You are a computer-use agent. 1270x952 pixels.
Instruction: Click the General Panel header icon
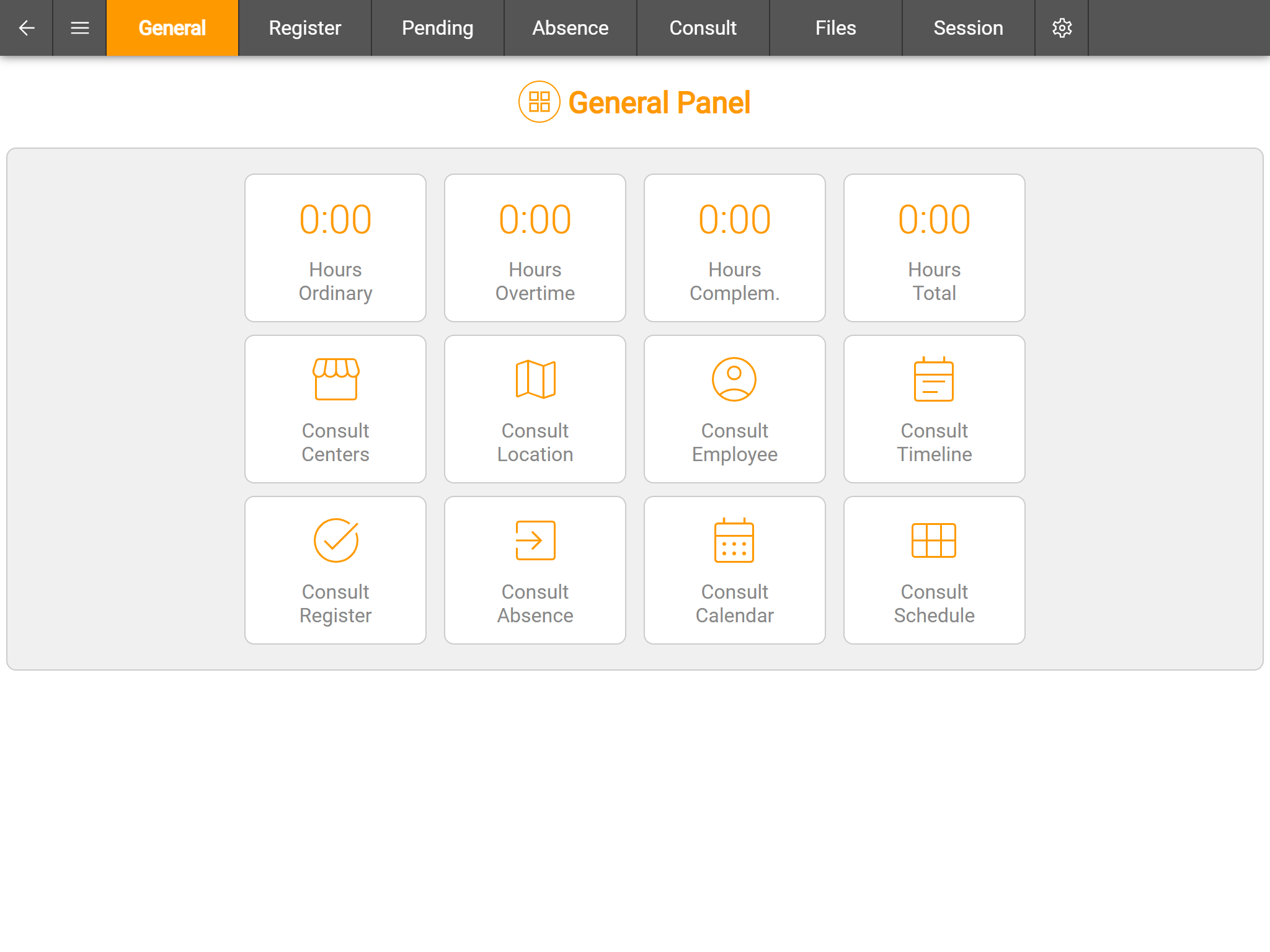coord(539,102)
